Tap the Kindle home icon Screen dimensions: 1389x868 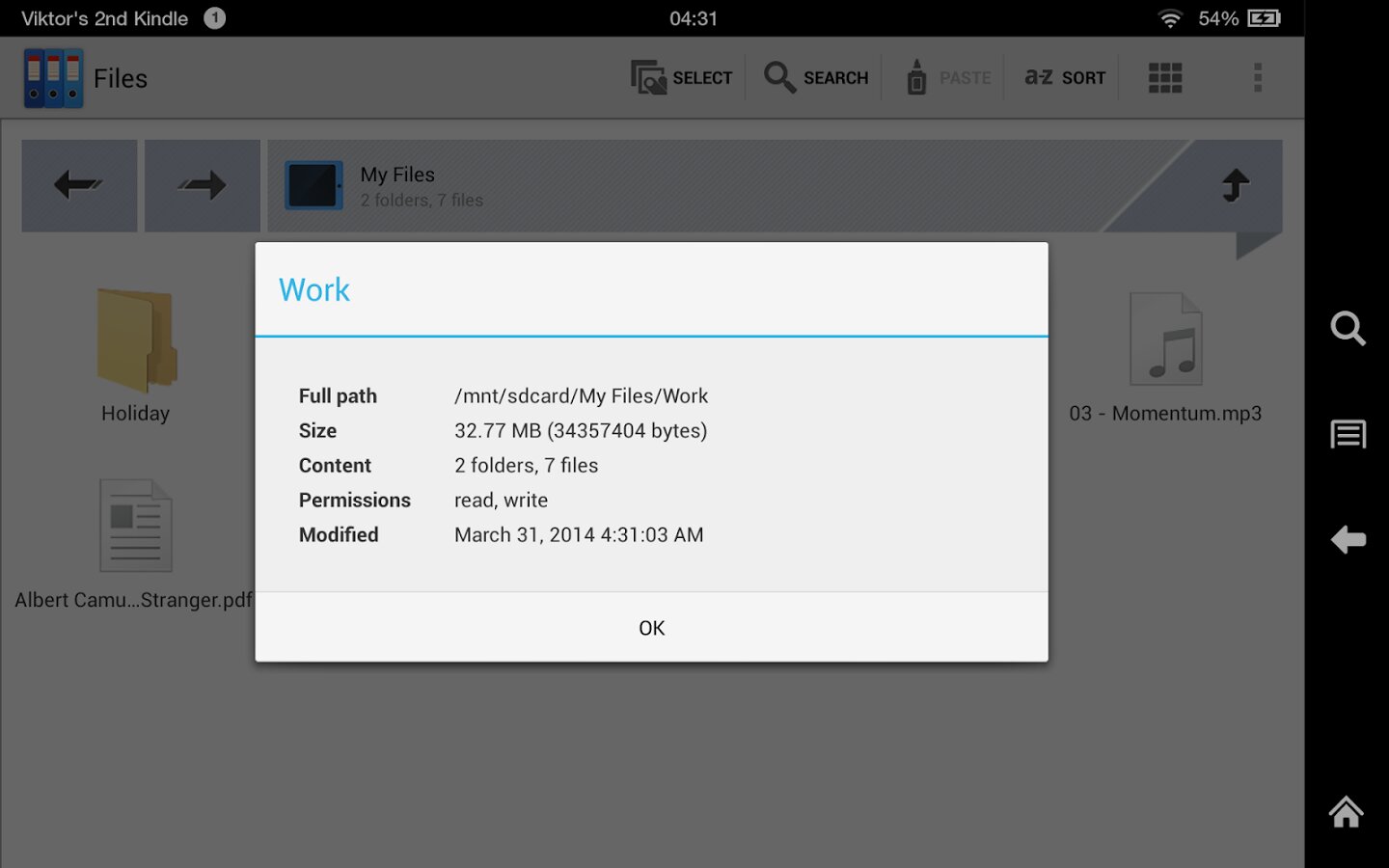1347,812
